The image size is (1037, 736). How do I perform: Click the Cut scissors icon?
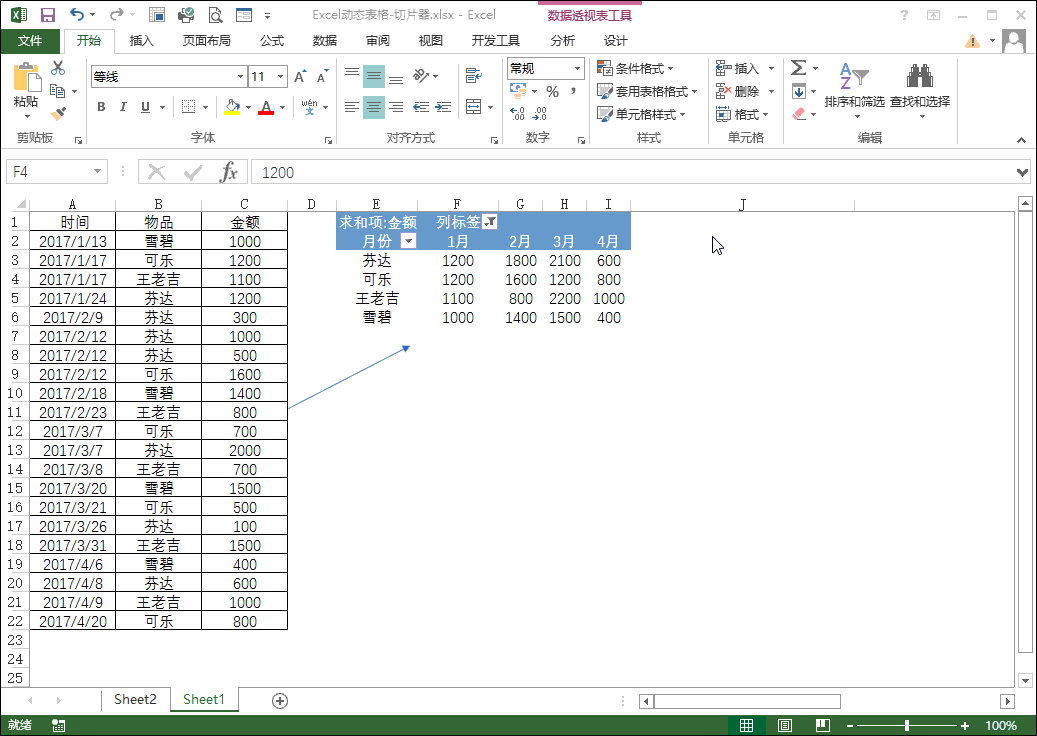[58, 68]
